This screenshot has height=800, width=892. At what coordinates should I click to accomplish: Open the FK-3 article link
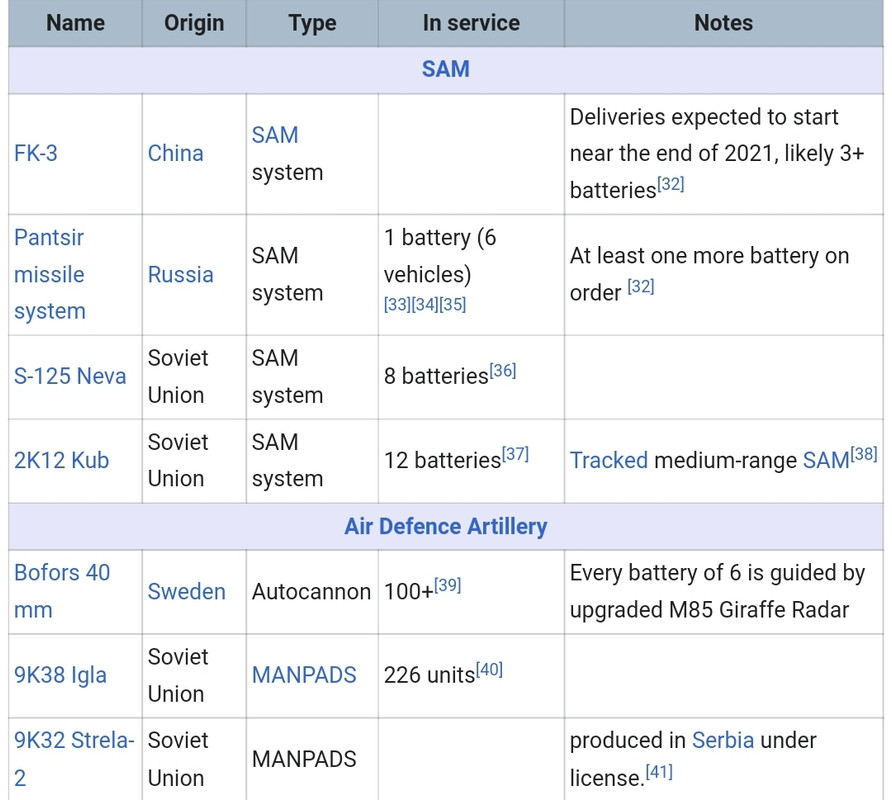[x=36, y=154]
